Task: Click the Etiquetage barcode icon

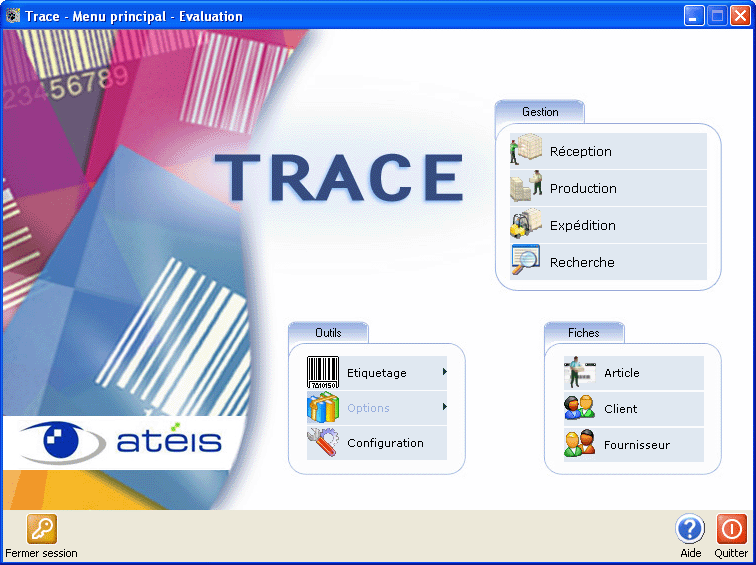Action: click(x=323, y=372)
